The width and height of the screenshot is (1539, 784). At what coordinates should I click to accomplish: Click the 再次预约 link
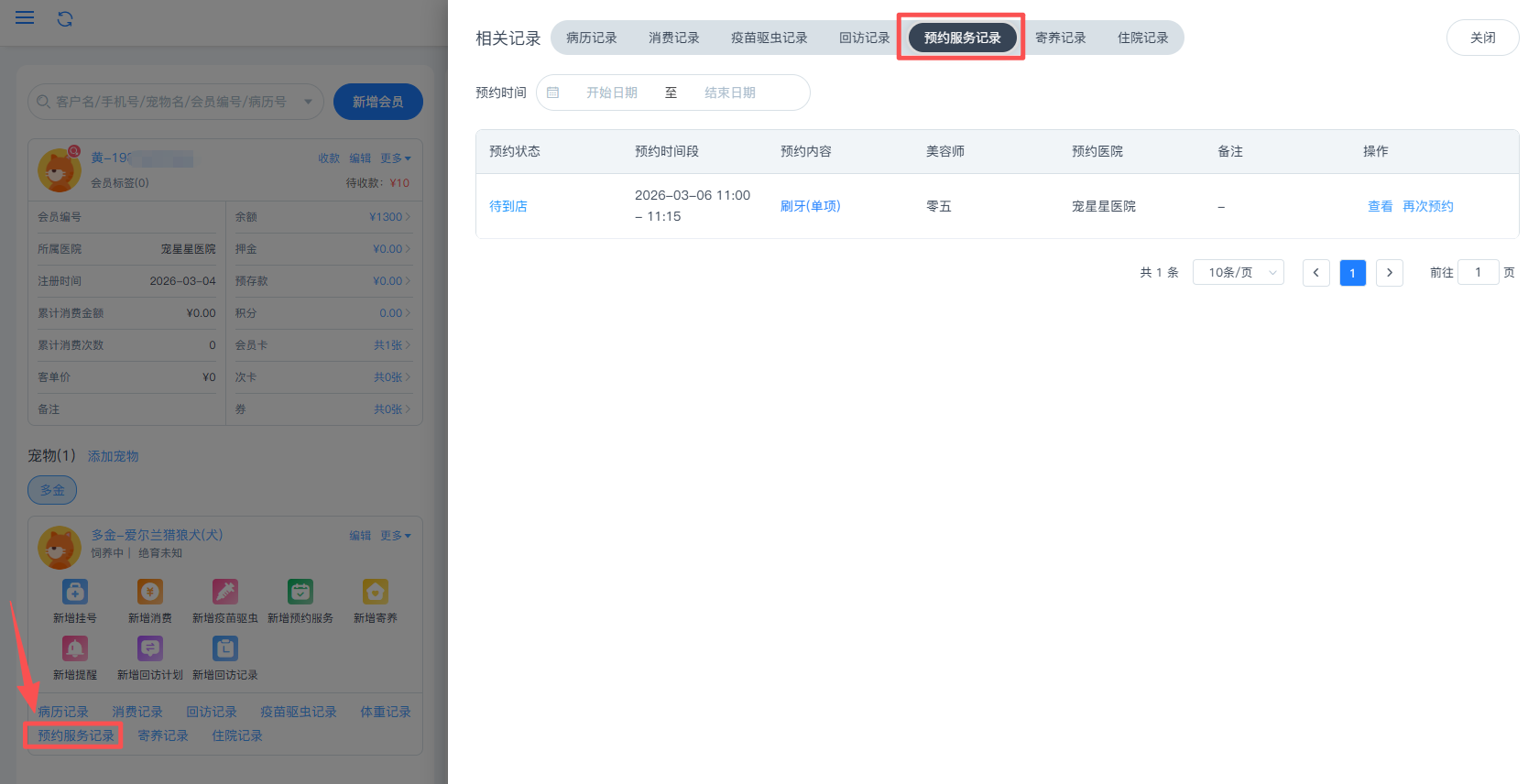pos(1427,206)
